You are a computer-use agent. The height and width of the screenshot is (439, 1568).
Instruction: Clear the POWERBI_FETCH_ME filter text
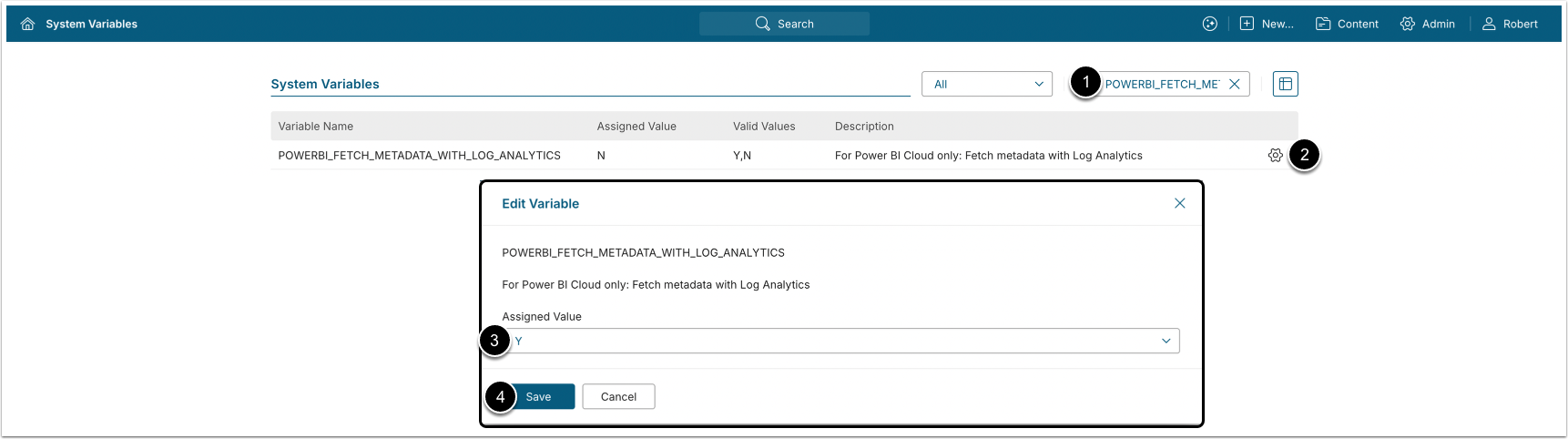pyautogui.click(x=1235, y=84)
